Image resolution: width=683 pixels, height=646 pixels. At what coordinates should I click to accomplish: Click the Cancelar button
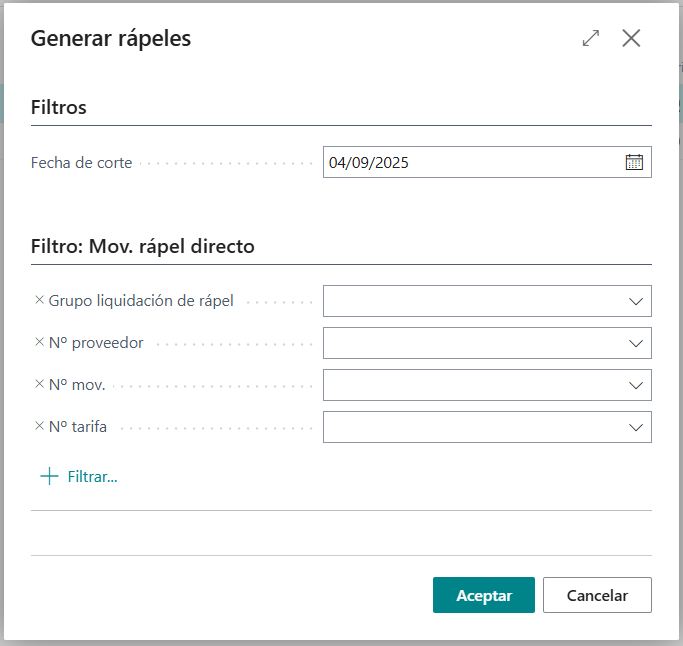point(597,595)
